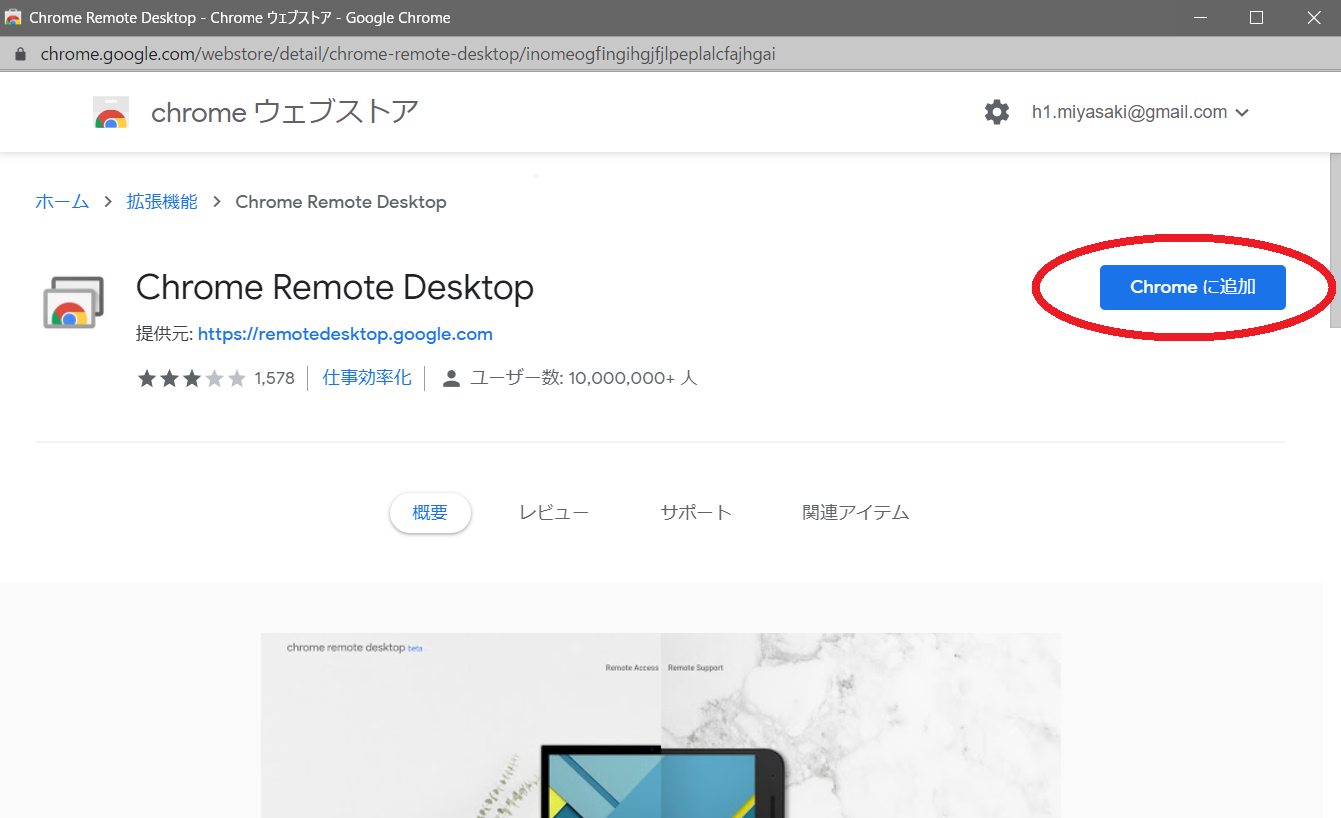Click the page's vertical scrollbar thumb

[x=1335, y=240]
